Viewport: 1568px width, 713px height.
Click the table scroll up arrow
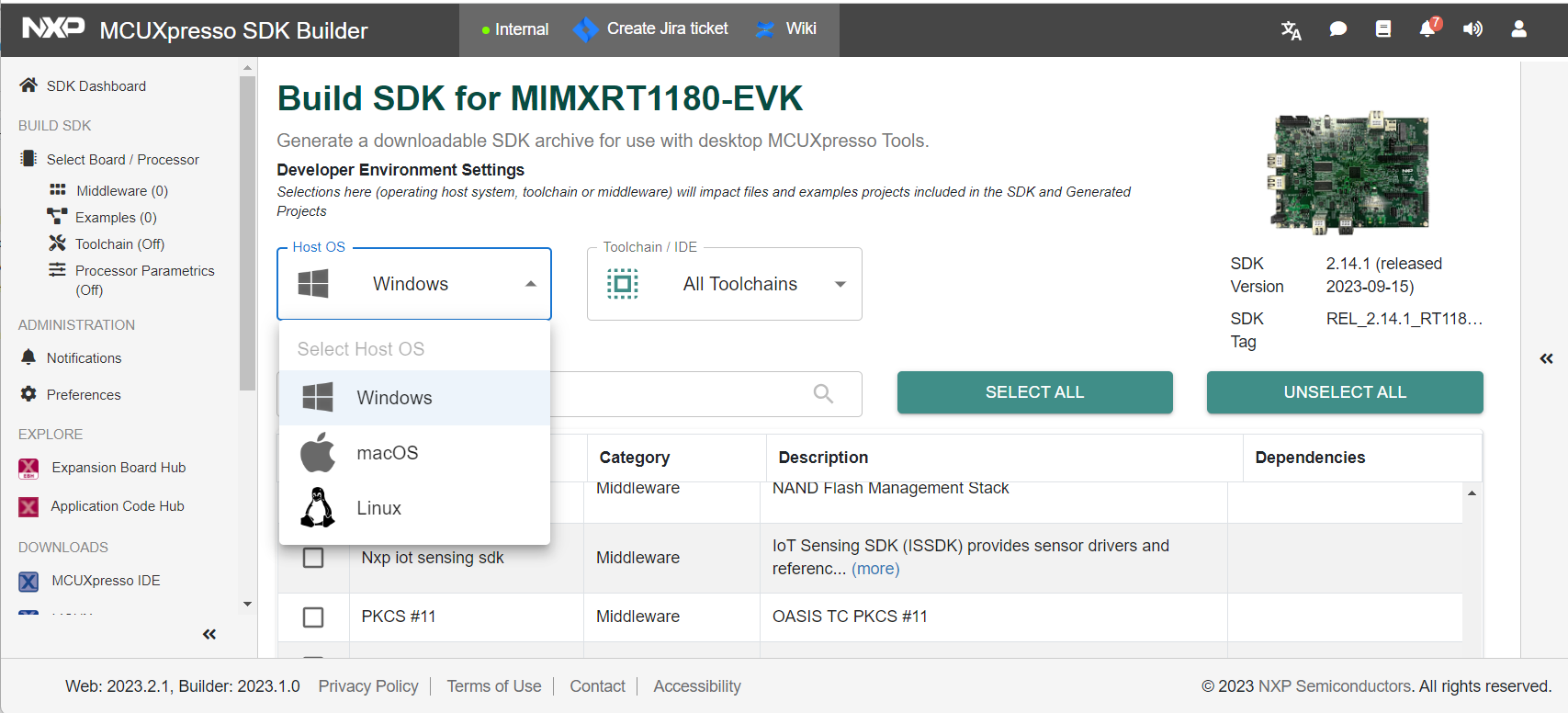coord(1472,493)
